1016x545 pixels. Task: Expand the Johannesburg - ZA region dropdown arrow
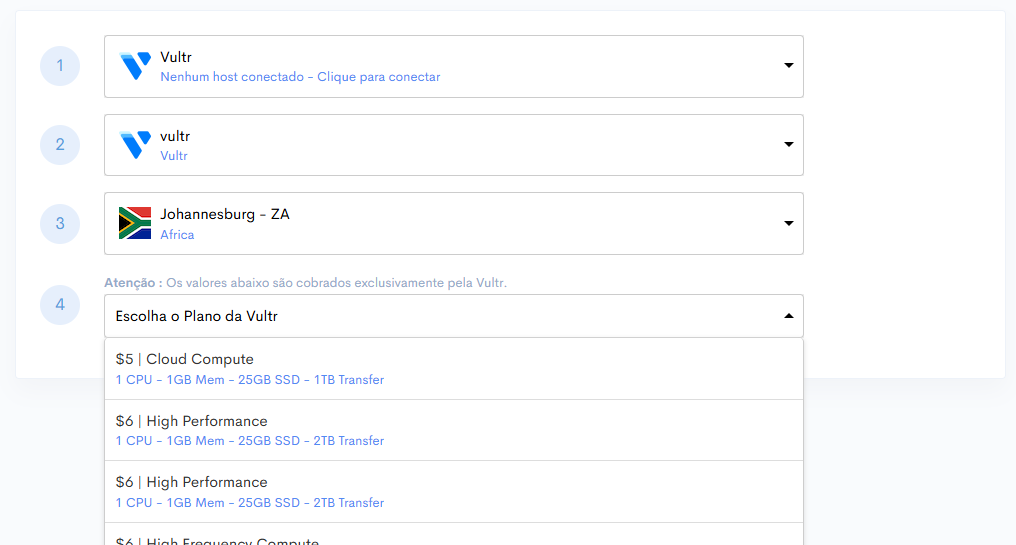tap(789, 224)
